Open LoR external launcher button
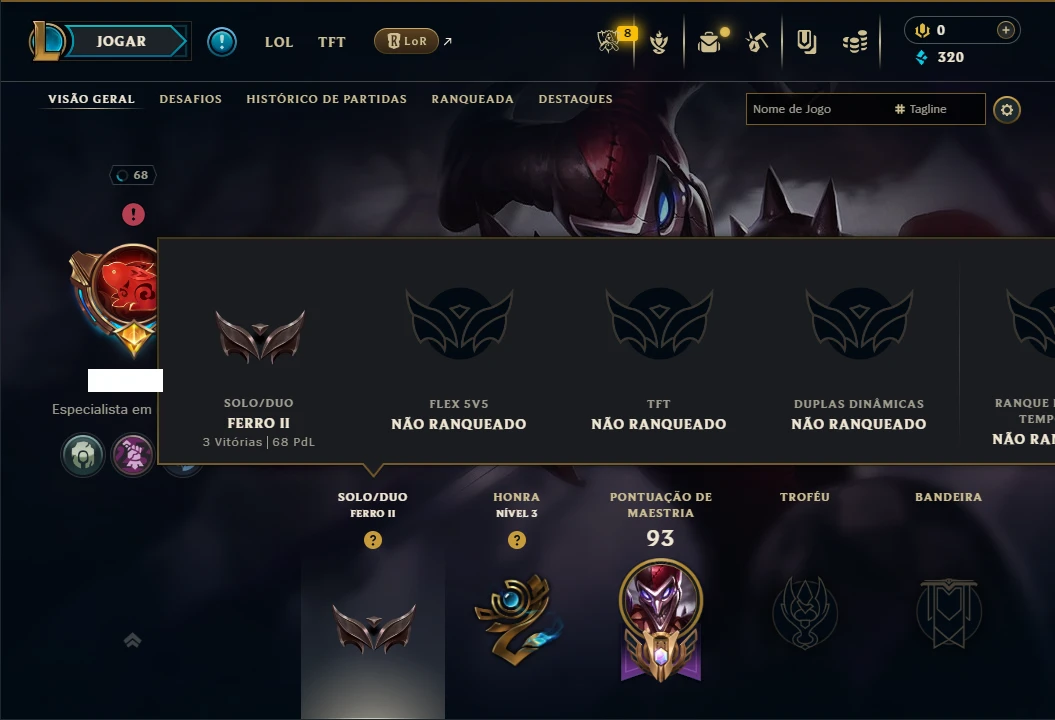The height and width of the screenshot is (720, 1055). [x=406, y=41]
